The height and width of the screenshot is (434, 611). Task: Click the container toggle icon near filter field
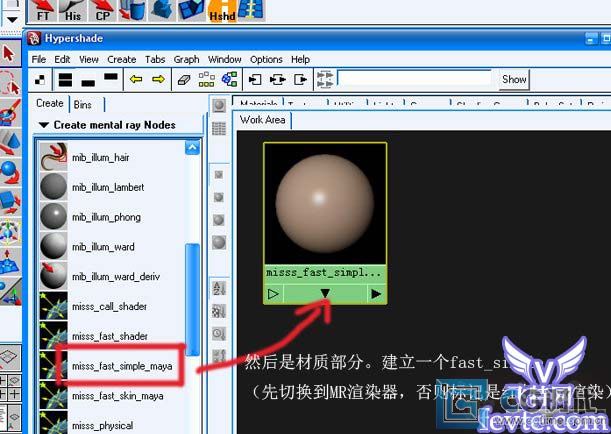click(x=325, y=79)
